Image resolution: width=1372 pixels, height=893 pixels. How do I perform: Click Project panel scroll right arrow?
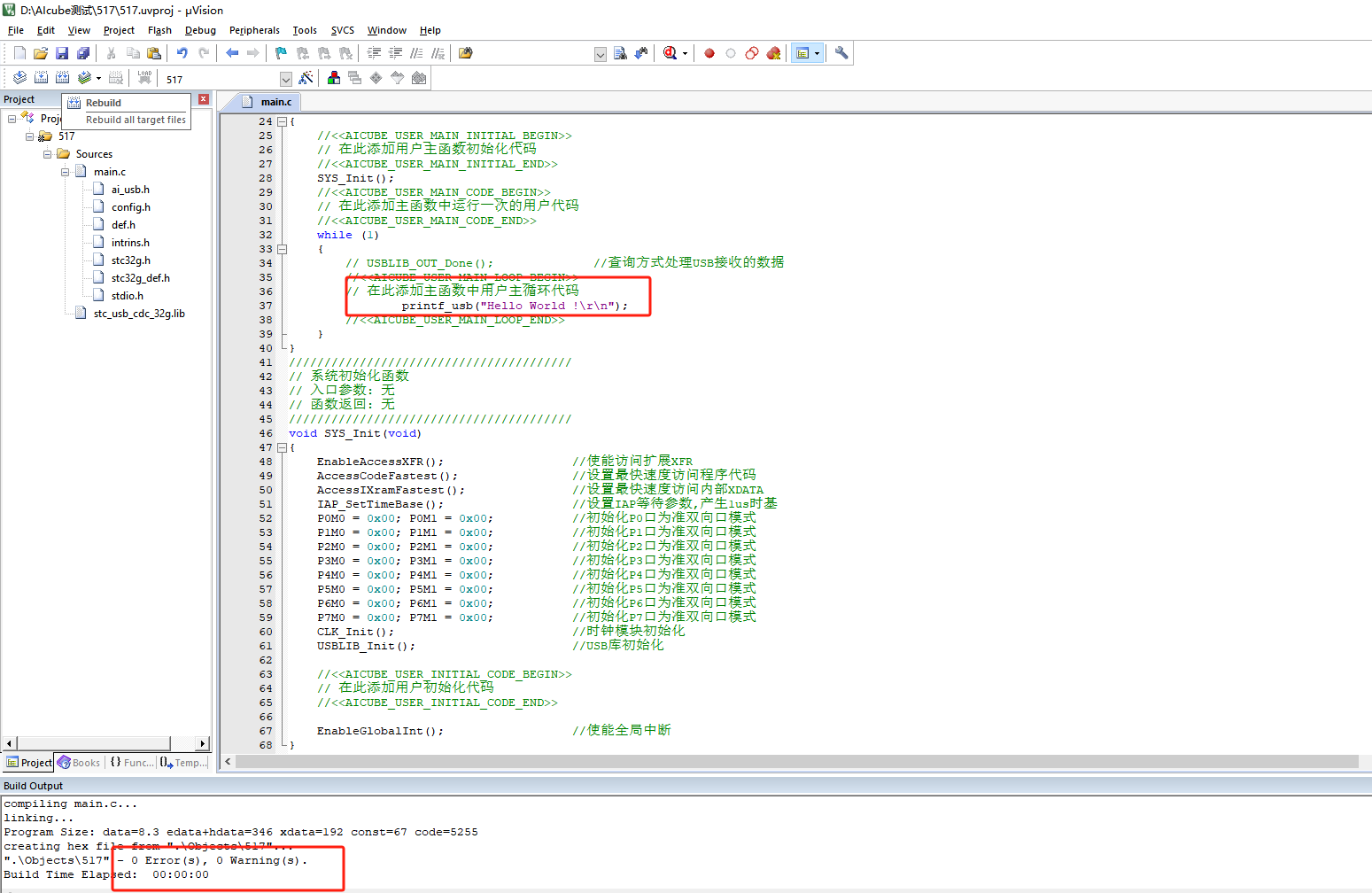pyautogui.click(x=203, y=743)
